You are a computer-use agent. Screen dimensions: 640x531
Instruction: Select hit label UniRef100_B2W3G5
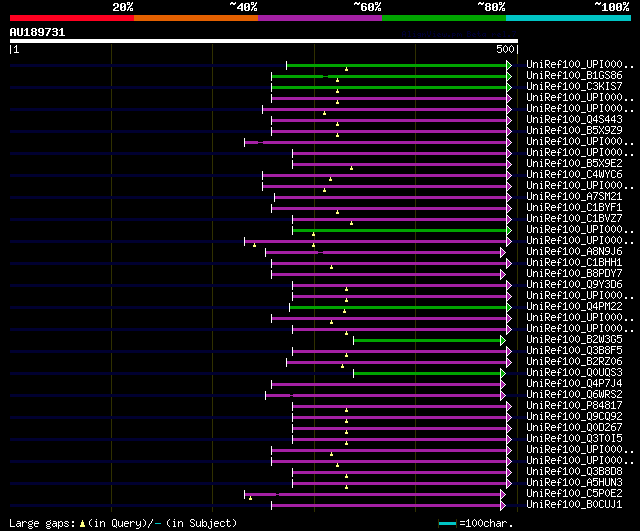[574, 340]
